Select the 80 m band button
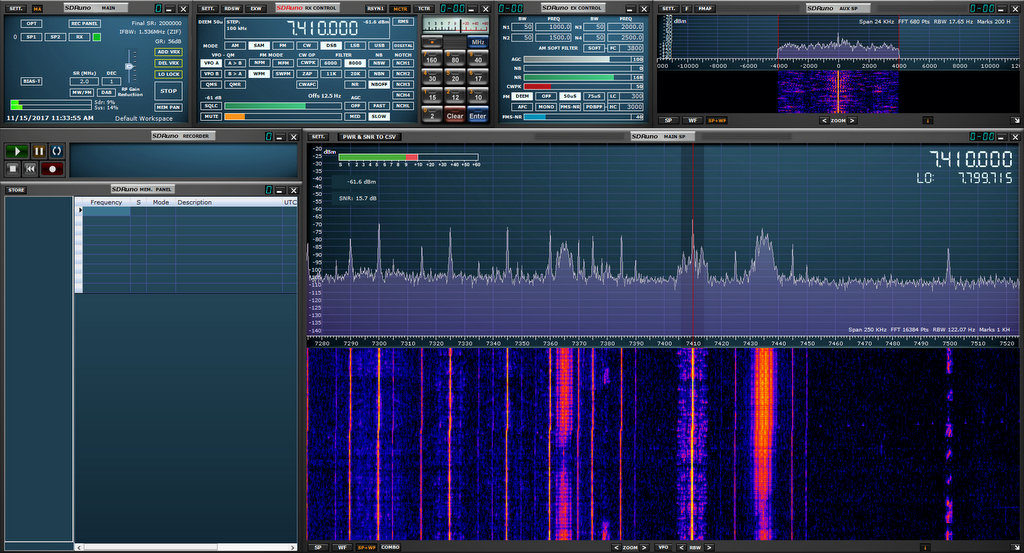 [x=455, y=59]
